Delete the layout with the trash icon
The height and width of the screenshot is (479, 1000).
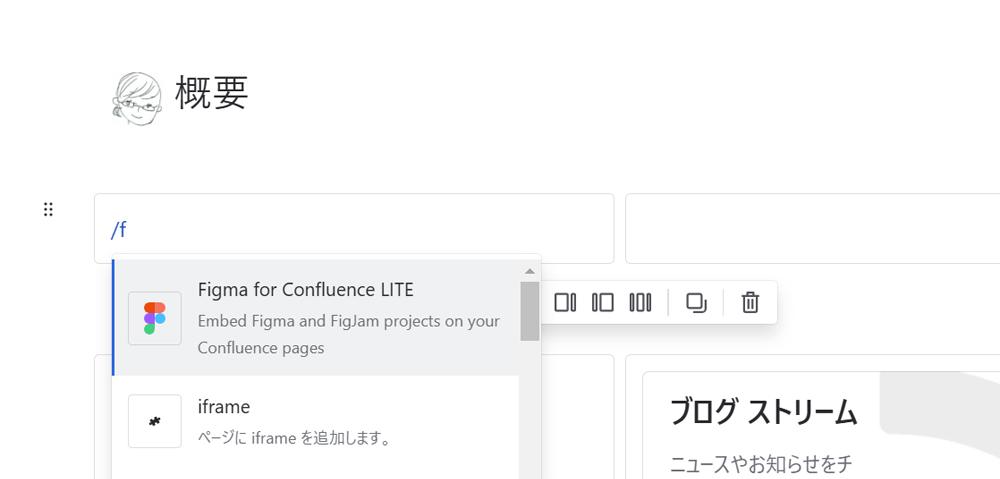(750, 302)
